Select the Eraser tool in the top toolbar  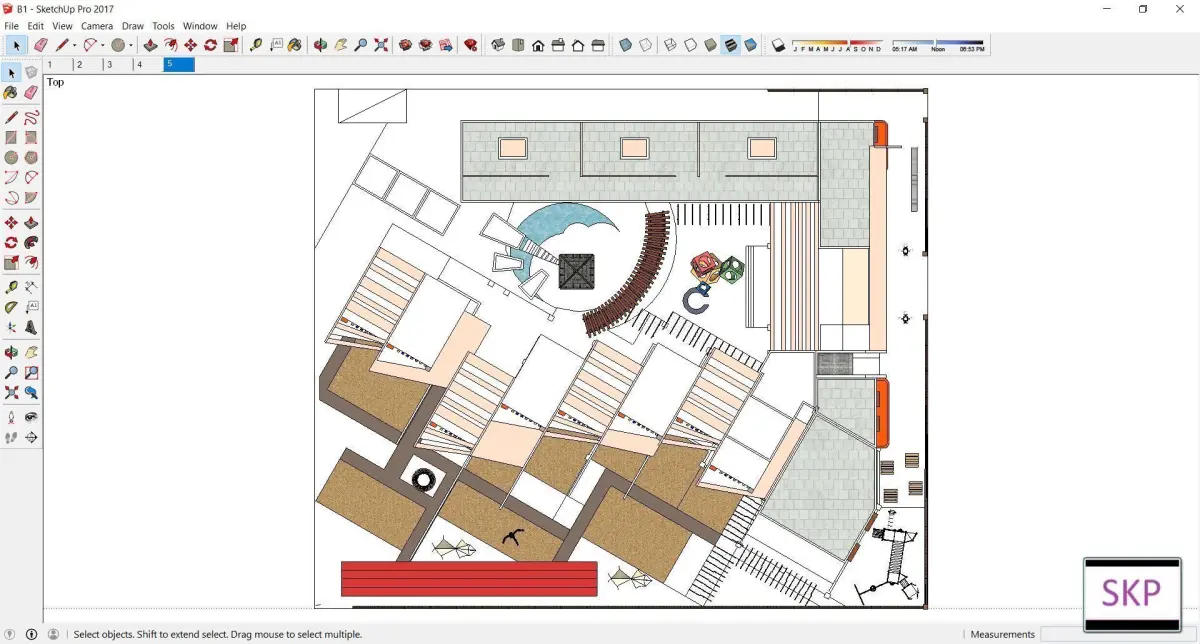pos(41,45)
